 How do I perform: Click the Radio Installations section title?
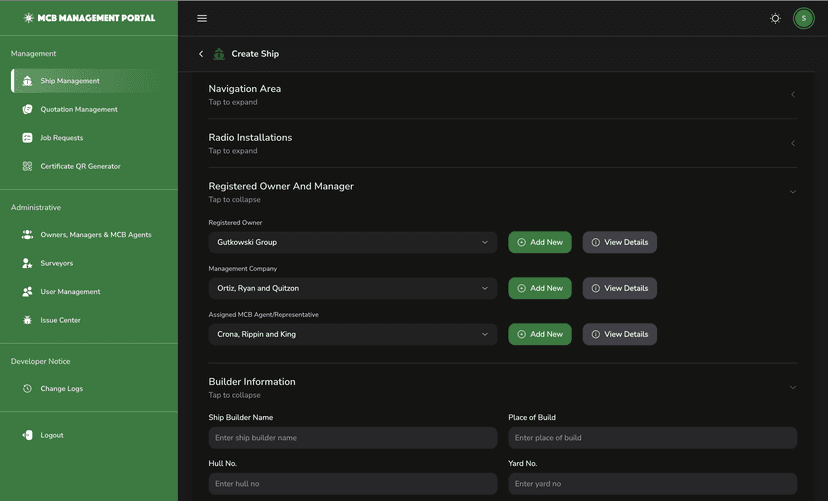click(x=250, y=137)
